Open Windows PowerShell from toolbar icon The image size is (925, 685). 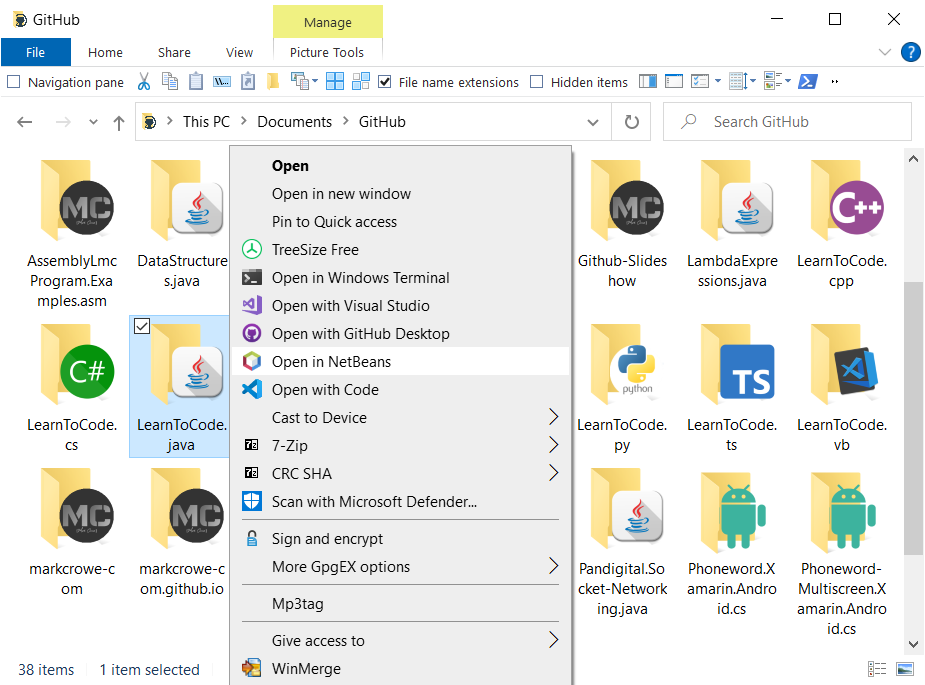pyautogui.click(x=808, y=81)
